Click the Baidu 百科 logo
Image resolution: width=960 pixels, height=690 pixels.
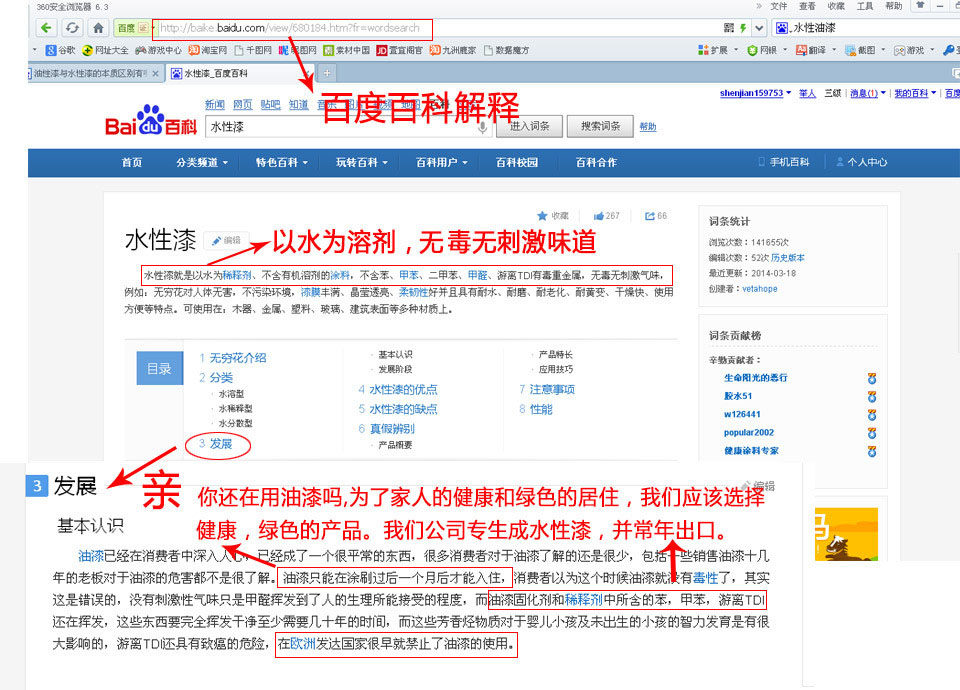click(151, 121)
